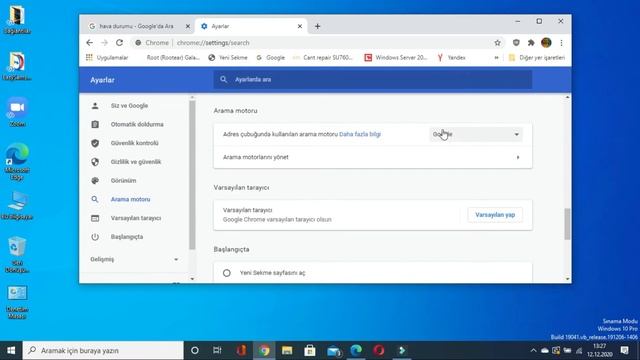Open File Explorer from the taskbar
Screen dimensions: 640x360
click(287, 351)
